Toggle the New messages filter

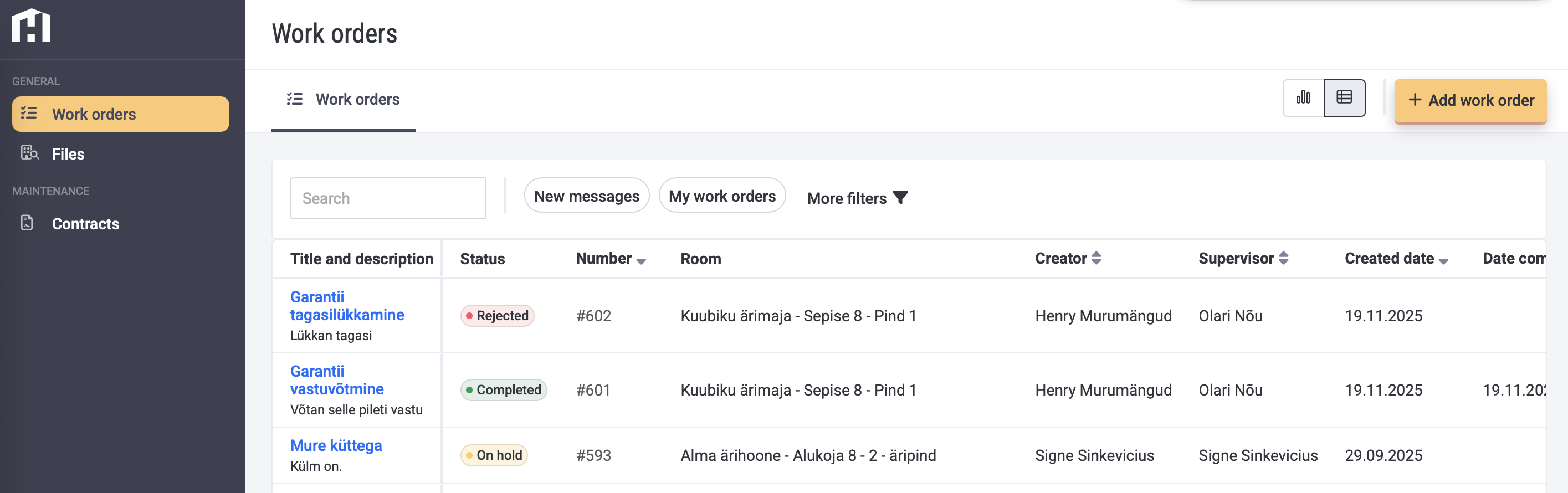pos(586,196)
